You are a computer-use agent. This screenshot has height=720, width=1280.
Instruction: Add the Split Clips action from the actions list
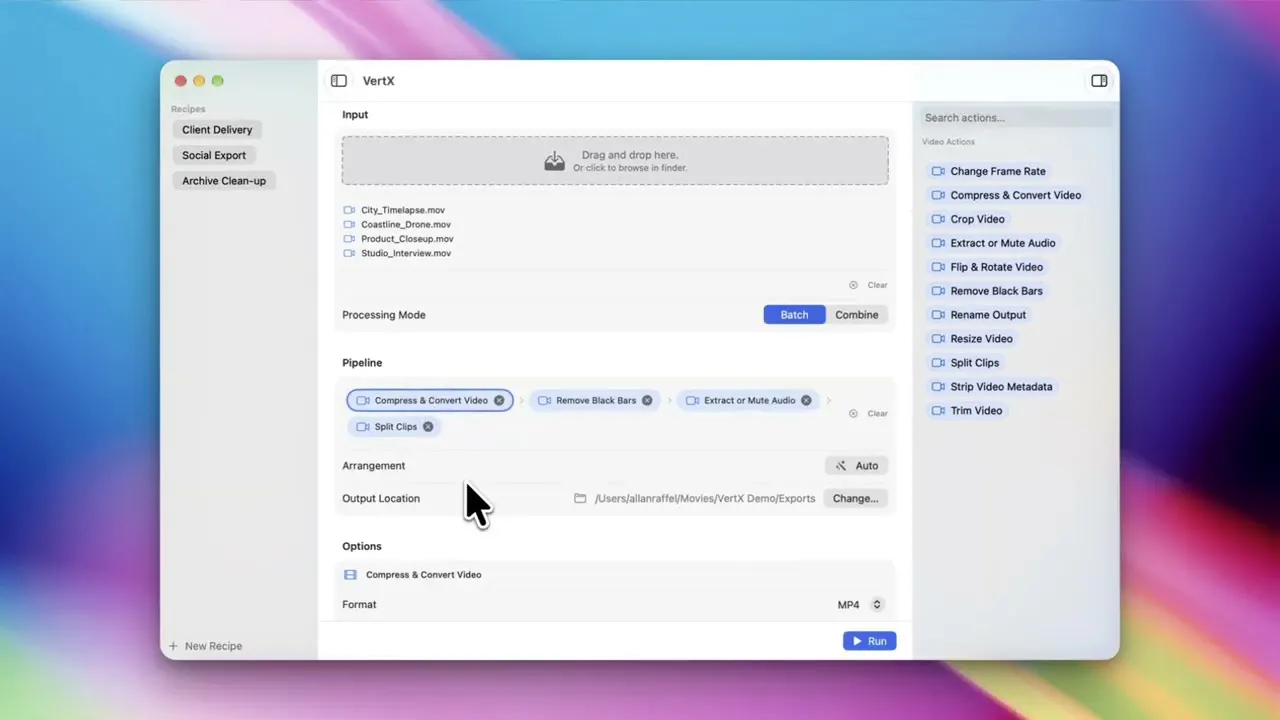coord(965,363)
